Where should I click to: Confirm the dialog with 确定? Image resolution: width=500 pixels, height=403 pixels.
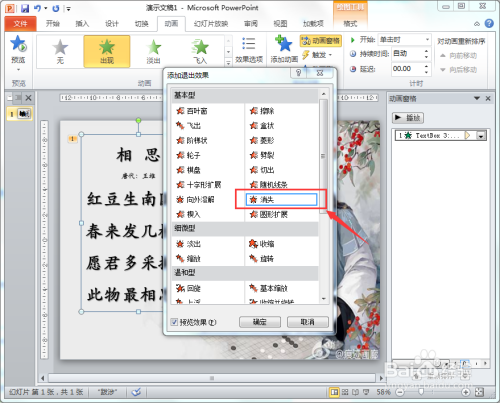click(x=260, y=322)
